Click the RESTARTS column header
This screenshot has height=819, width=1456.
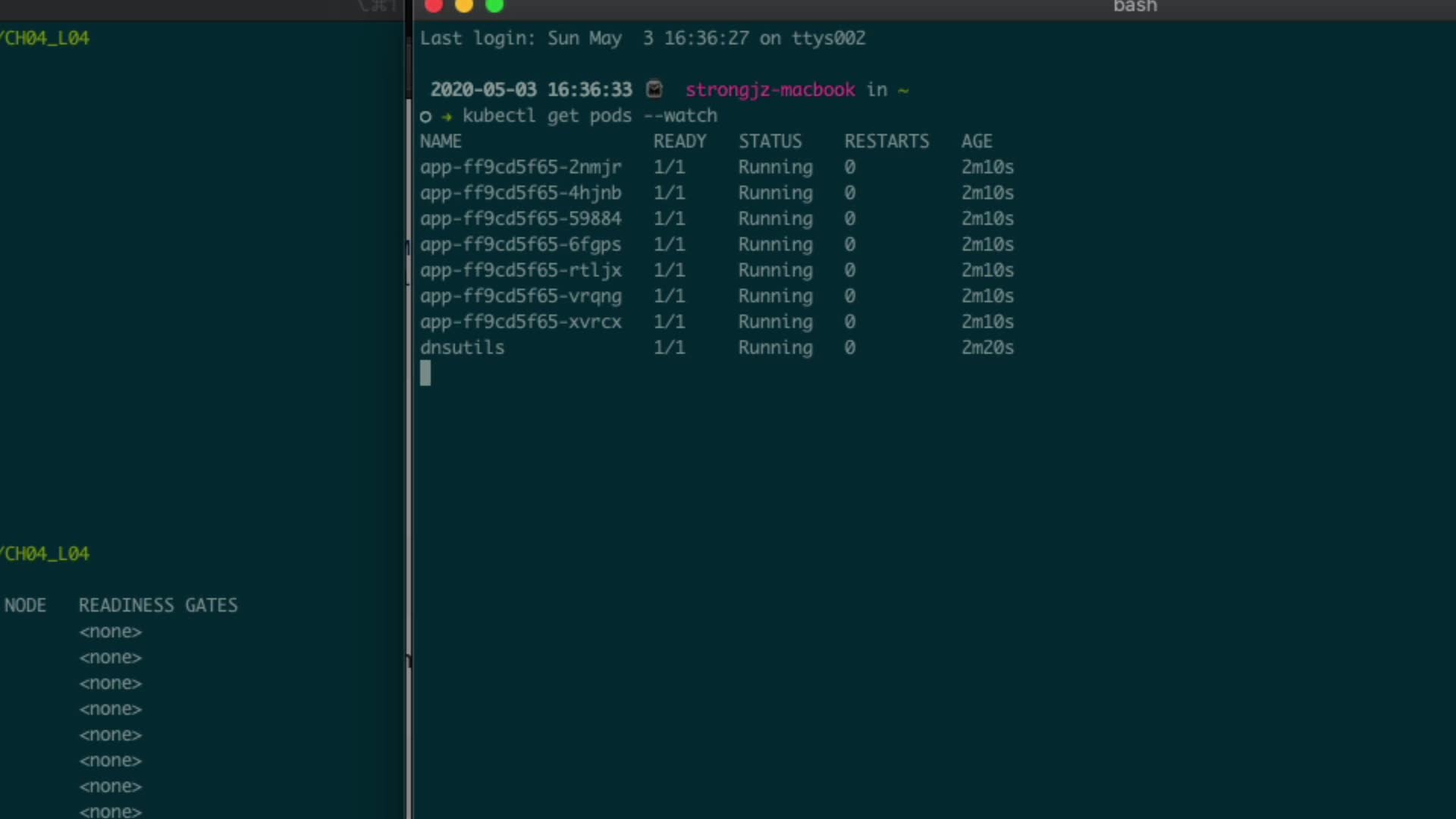(x=886, y=141)
